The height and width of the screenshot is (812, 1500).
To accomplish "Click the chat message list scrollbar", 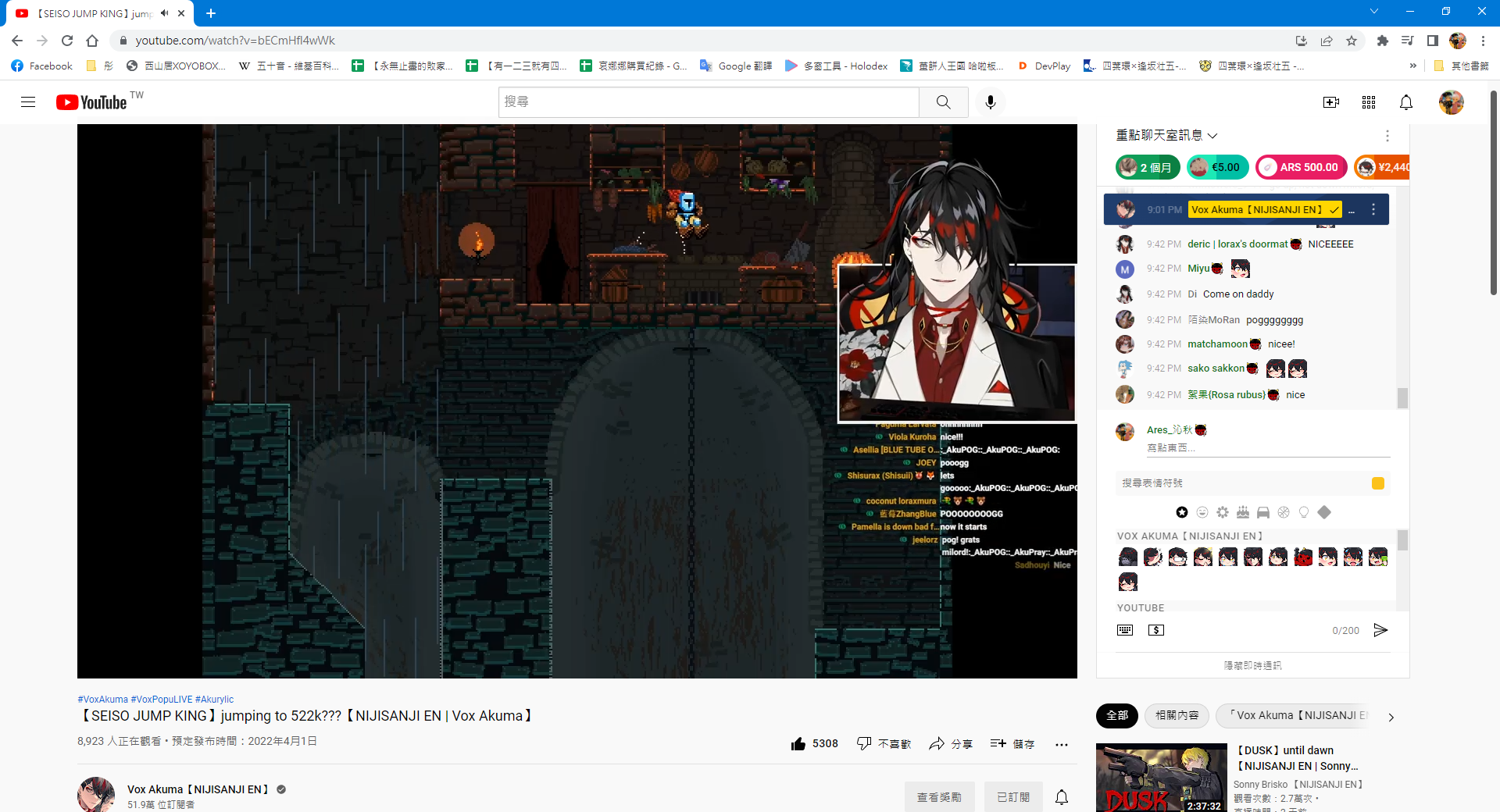I will coord(1402,397).
